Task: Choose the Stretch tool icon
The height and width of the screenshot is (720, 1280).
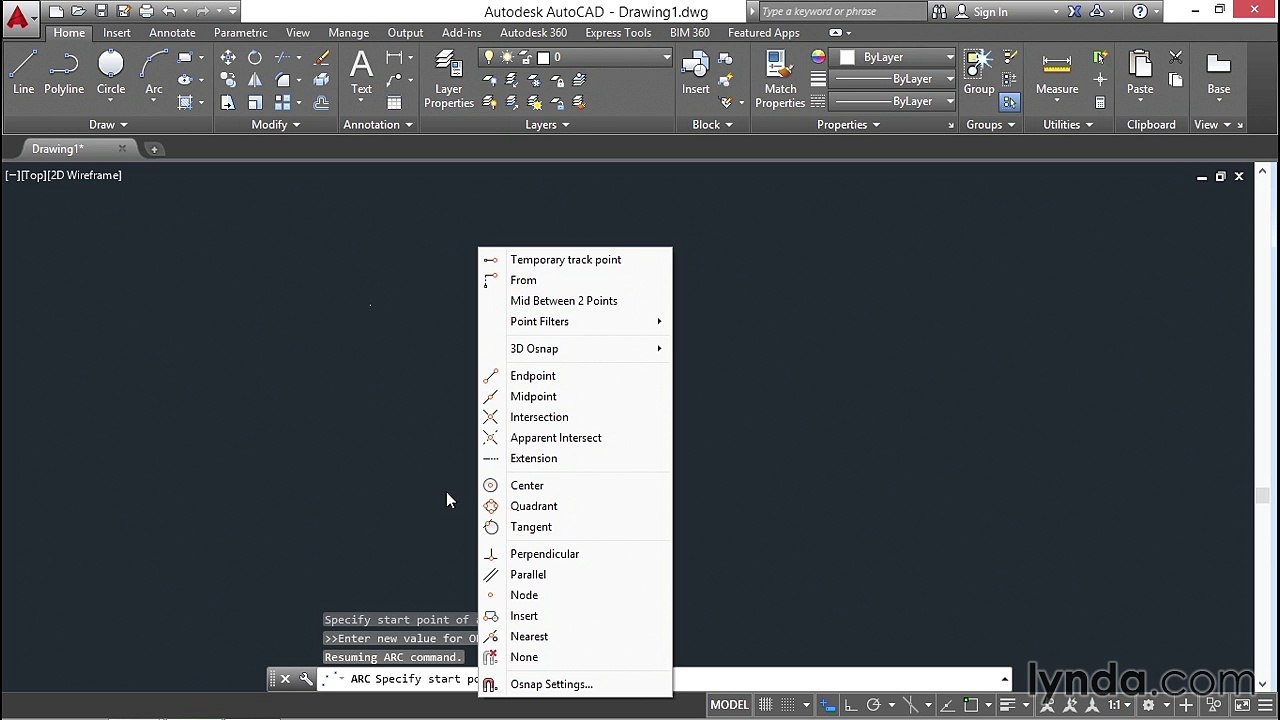Action: (228, 102)
